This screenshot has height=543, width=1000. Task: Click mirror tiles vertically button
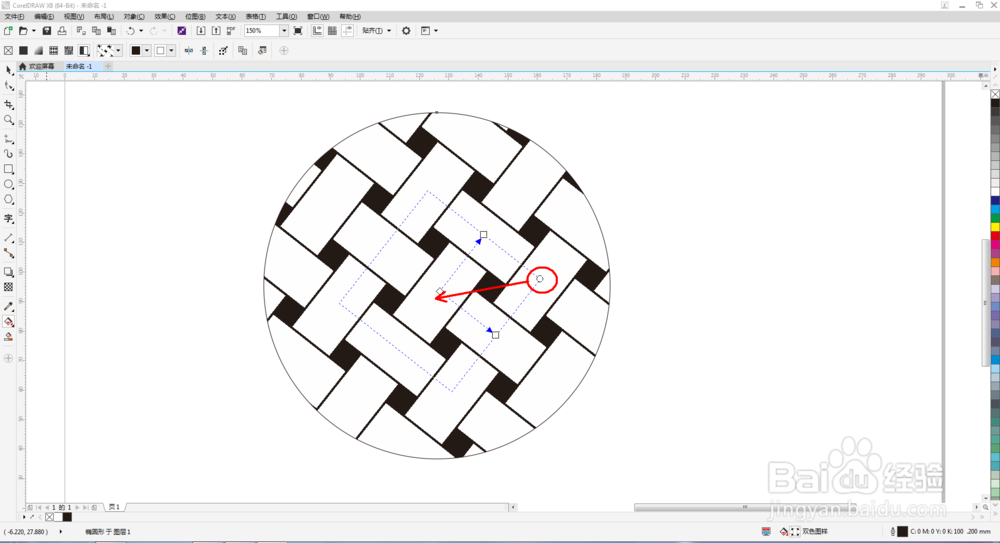[x=204, y=50]
